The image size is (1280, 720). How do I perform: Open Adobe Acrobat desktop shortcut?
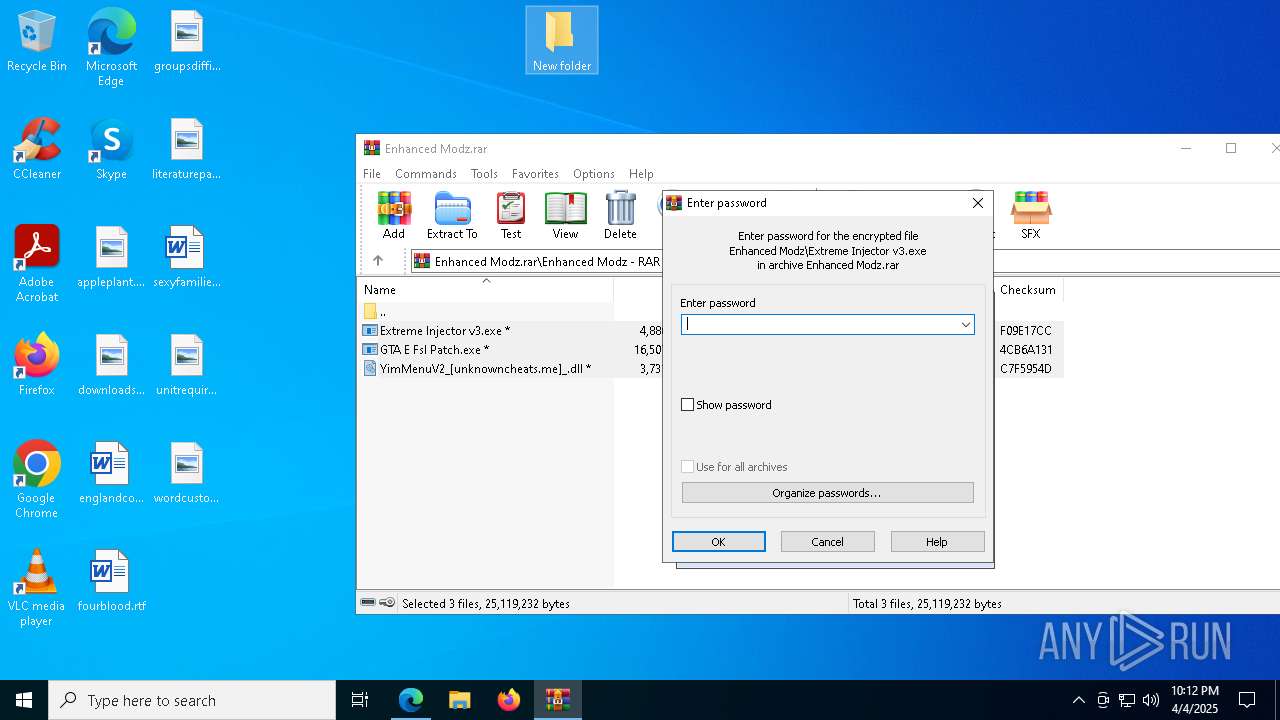tap(37, 264)
